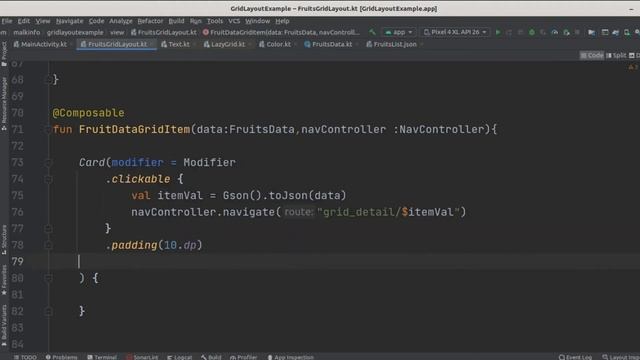Close the LazyGrid.kt tab
This screenshot has height=360, width=640.
point(250,44)
